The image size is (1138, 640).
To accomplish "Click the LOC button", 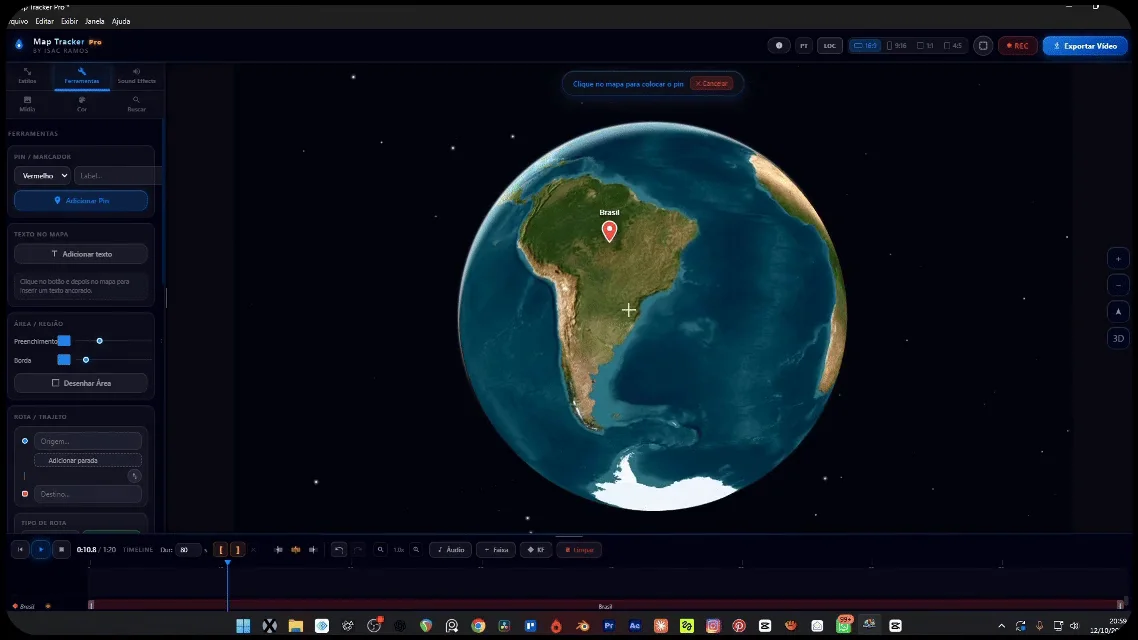I will click(830, 45).
